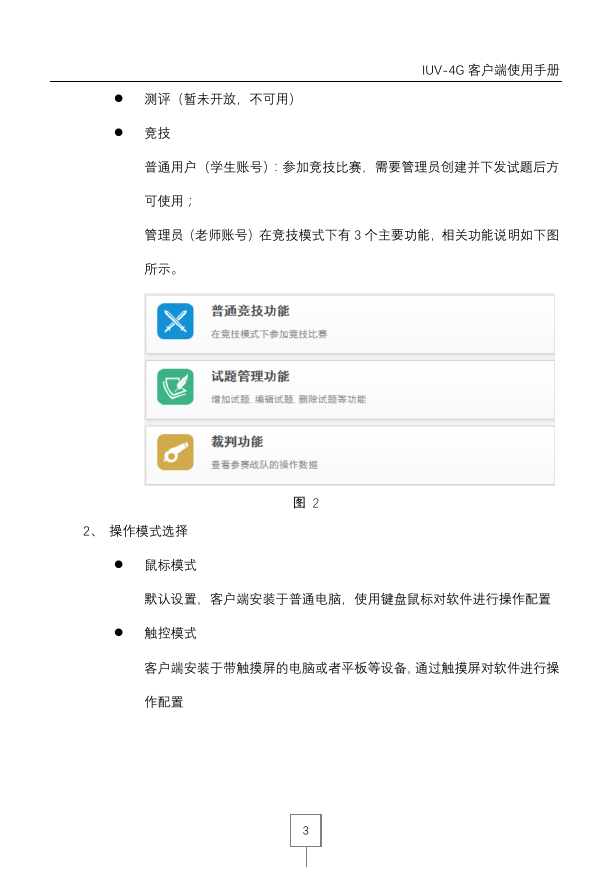Image resolution: width=612 pixels, height=869 pixels.
Task: Click the bullet item 竞技
Action: (157, 133)
